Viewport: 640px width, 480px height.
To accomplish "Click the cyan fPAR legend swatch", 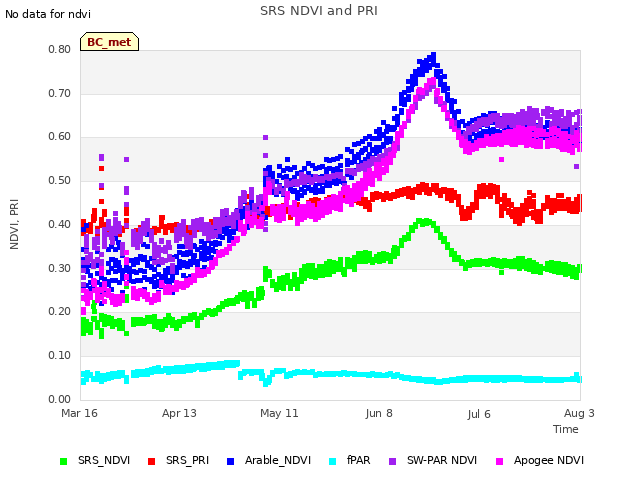I will [x=333, y=461].
